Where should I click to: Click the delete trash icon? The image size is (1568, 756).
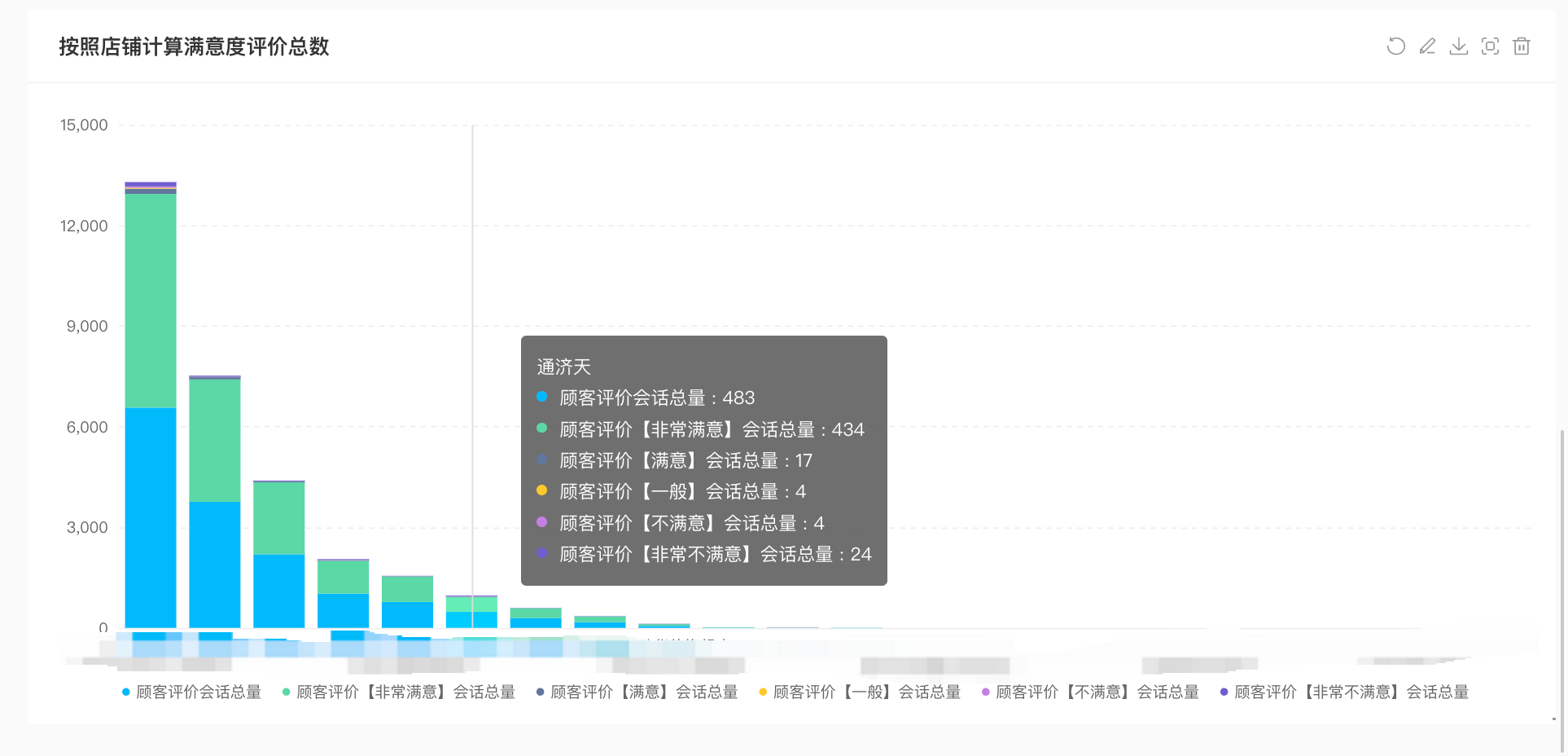pos(1522,46)
